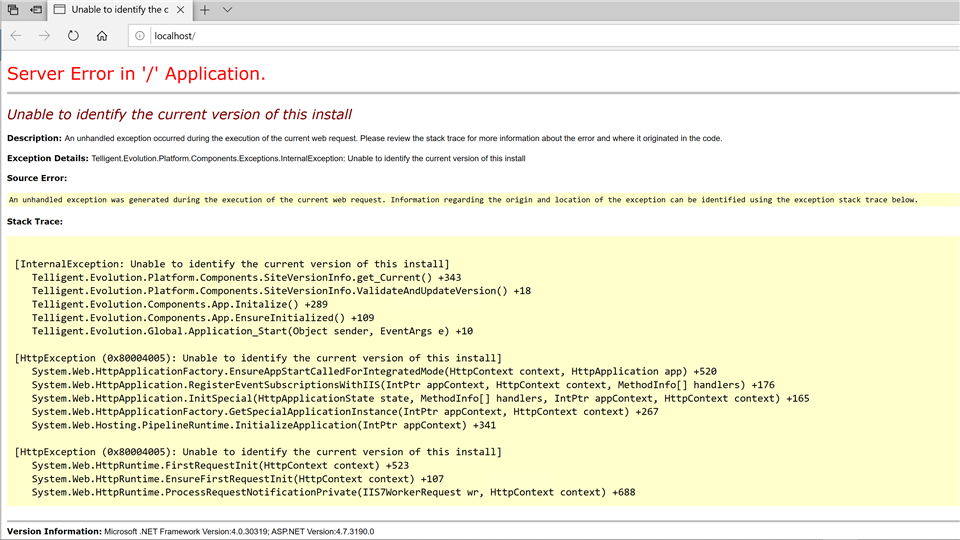
Task: Click italic 'Unable to identify the current version' heading
Action: (179, 114)
